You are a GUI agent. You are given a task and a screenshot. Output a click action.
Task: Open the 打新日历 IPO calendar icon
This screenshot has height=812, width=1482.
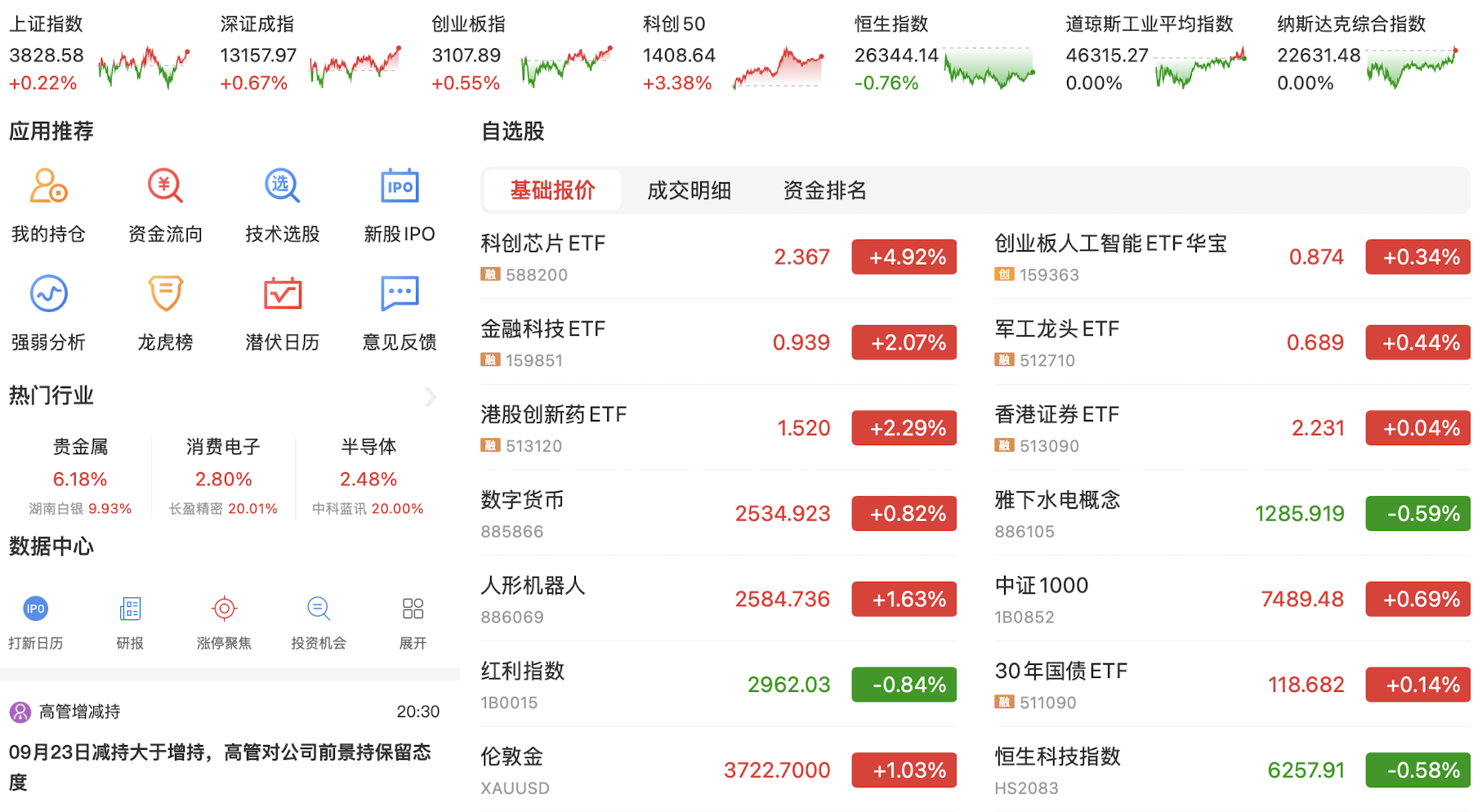(35, 609)
